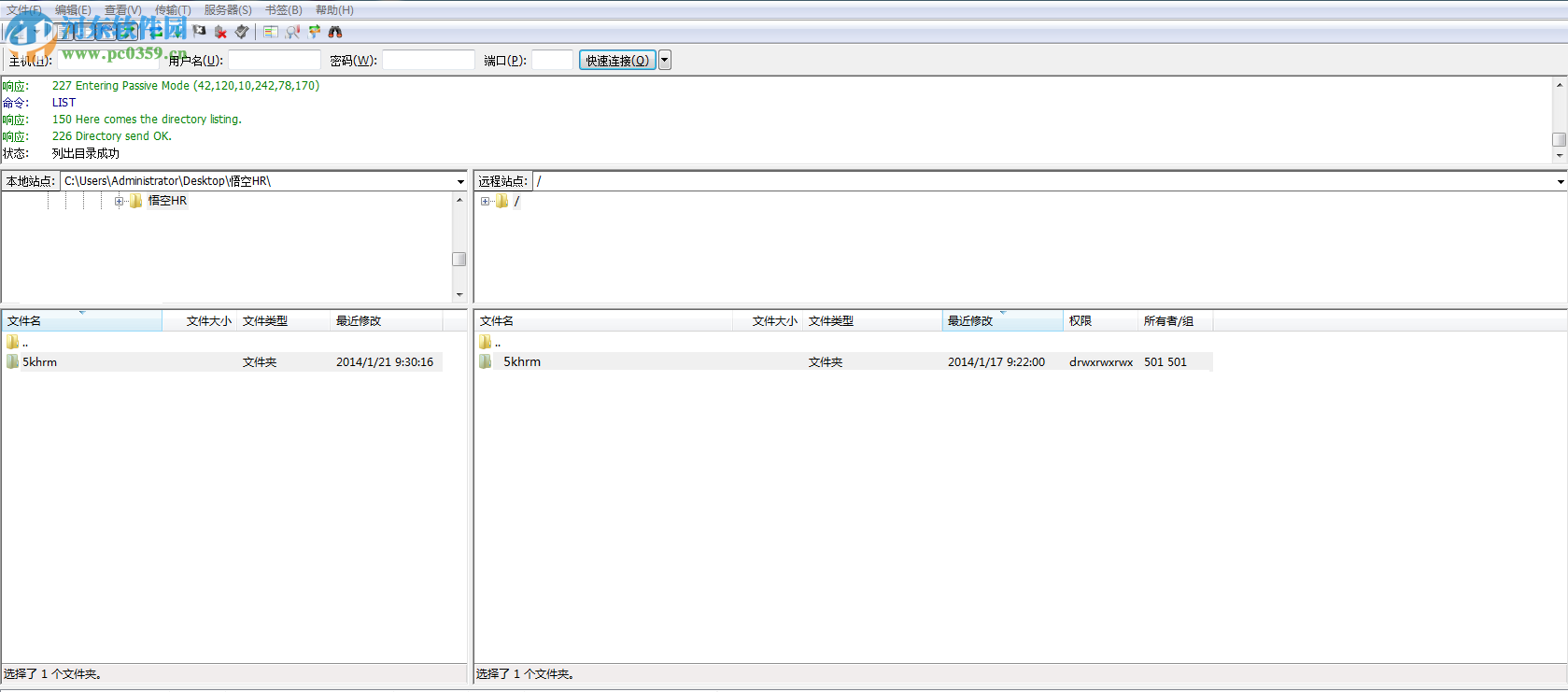Click the remote root folder icon in tree
The height and width of the screenshot is (692, 1568).
[x=502, y=201]
